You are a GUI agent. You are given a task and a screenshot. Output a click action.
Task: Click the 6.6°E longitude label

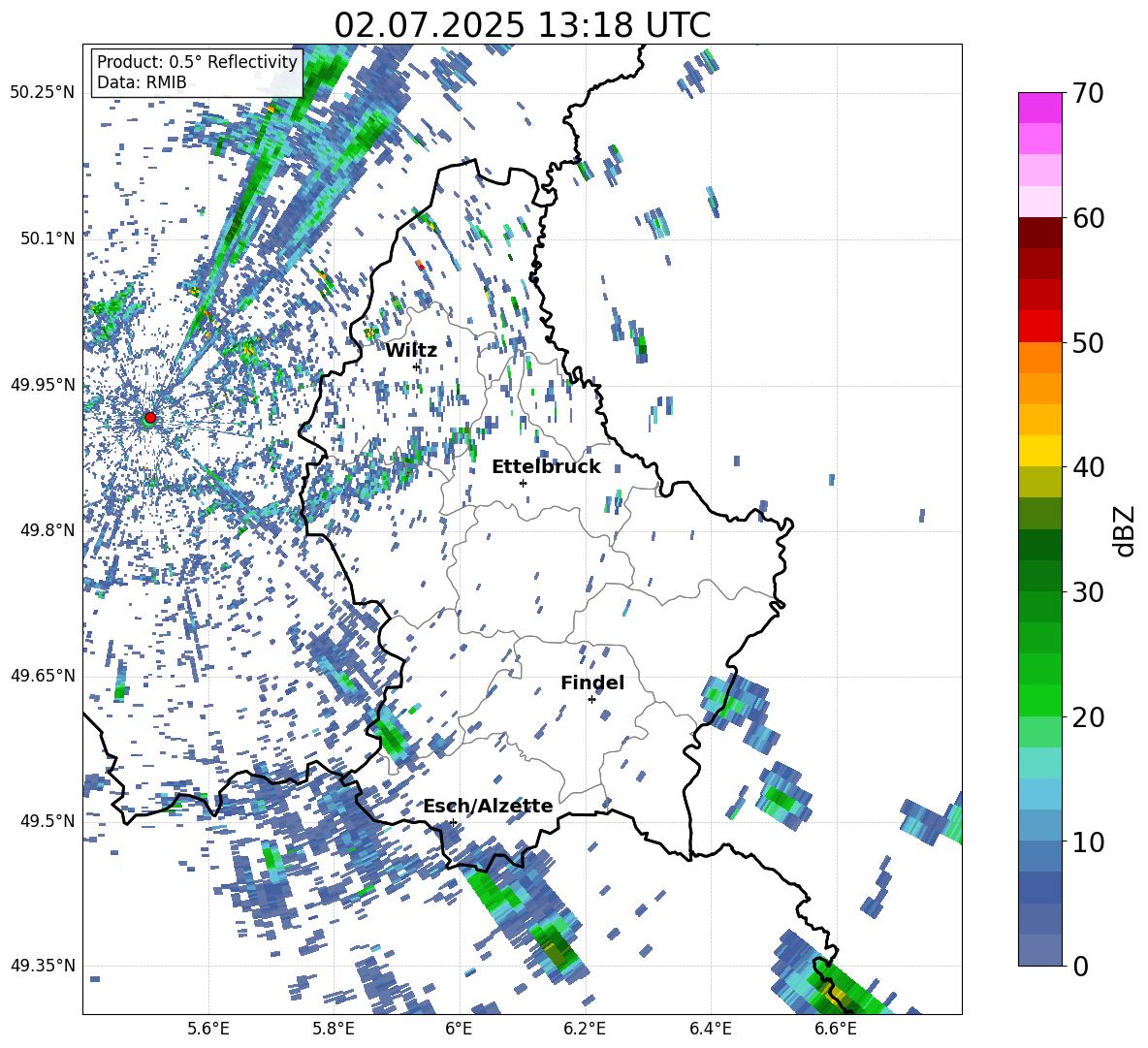tap(836, 1029)
